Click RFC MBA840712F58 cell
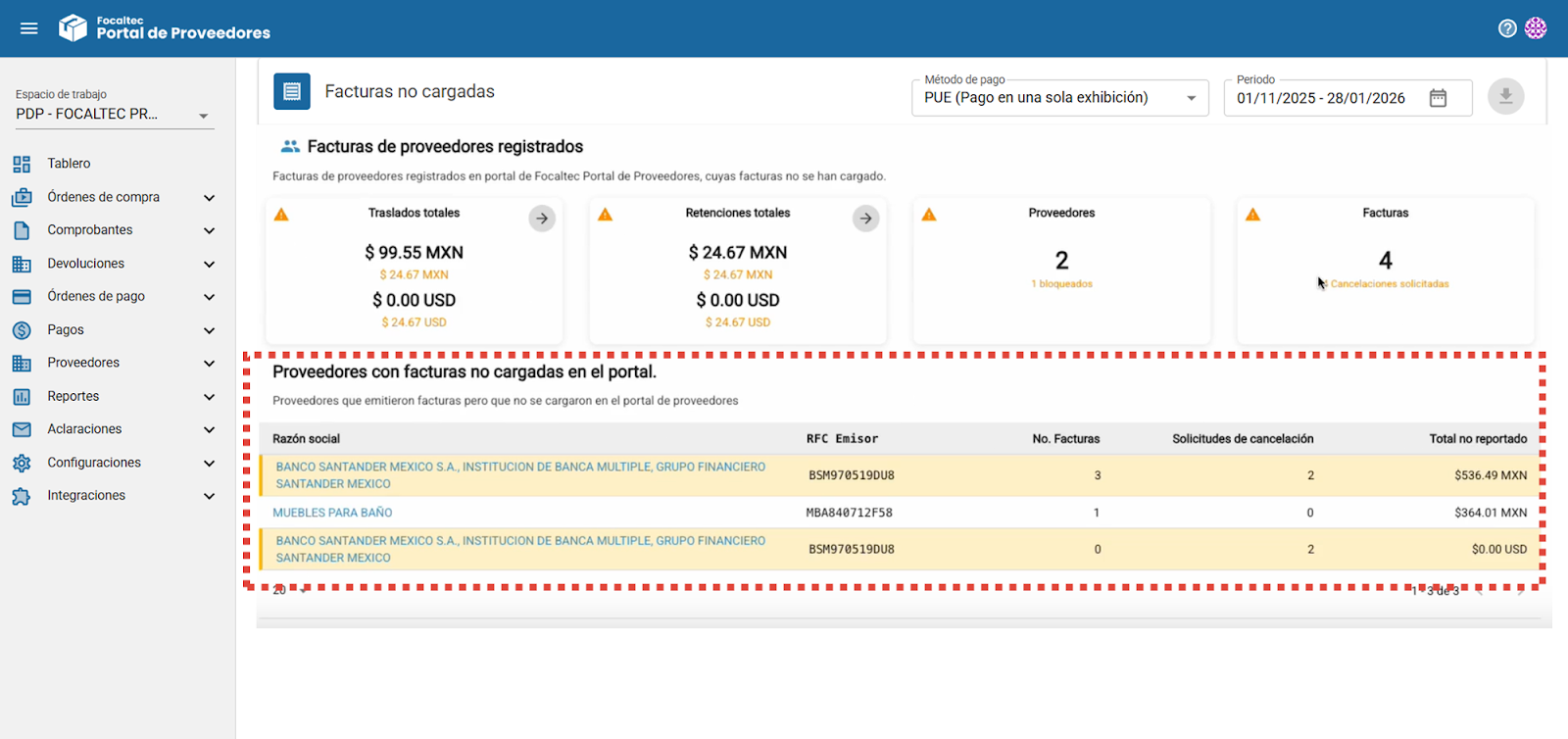The width and height of the screenshot is (1568, 739). pyautogui.click(x=849, y=513)
